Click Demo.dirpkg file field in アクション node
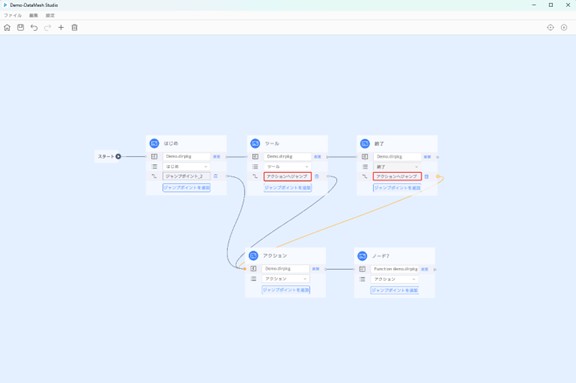The image size is (576, 383). (286, 269)
